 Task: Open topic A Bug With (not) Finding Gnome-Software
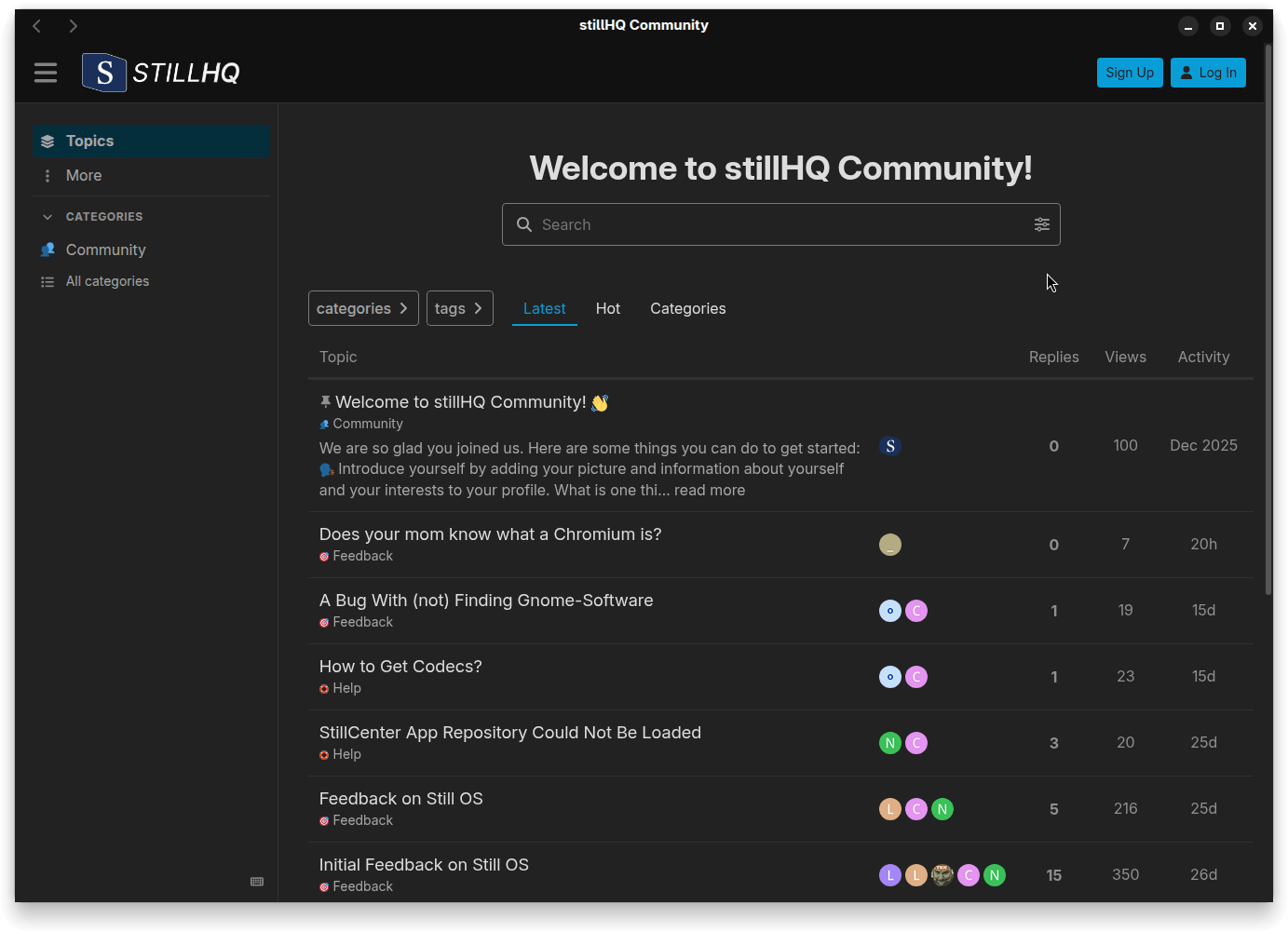point(486,601)
